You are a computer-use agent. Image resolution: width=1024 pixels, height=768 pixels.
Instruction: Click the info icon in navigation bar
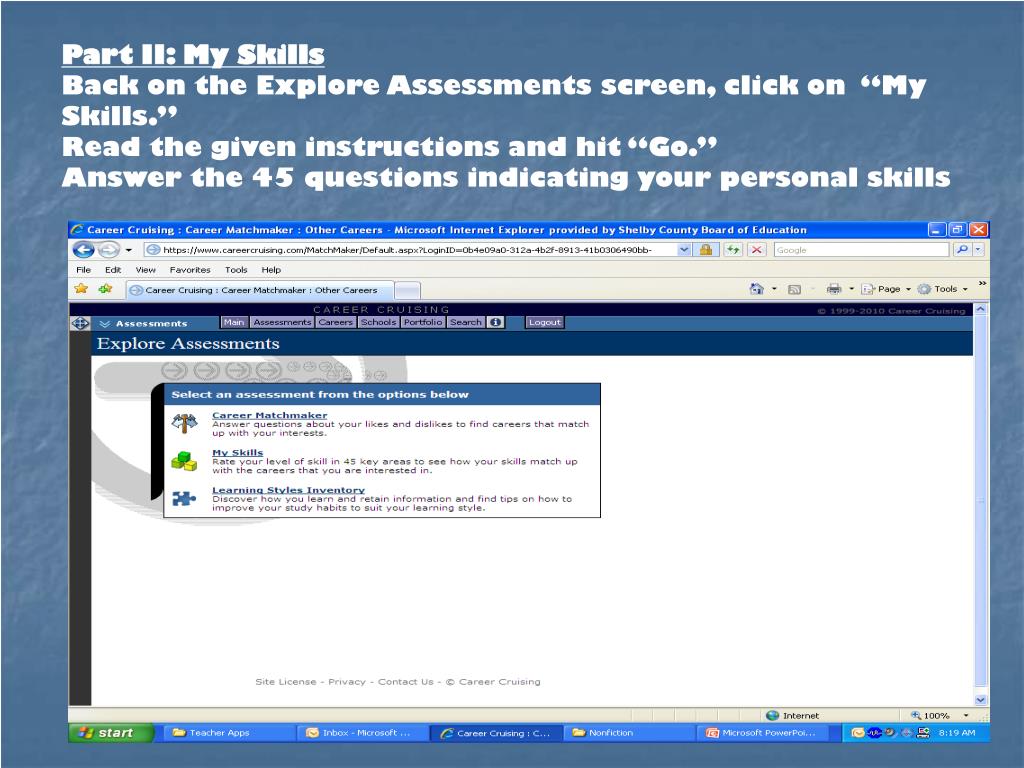(496, 322)
